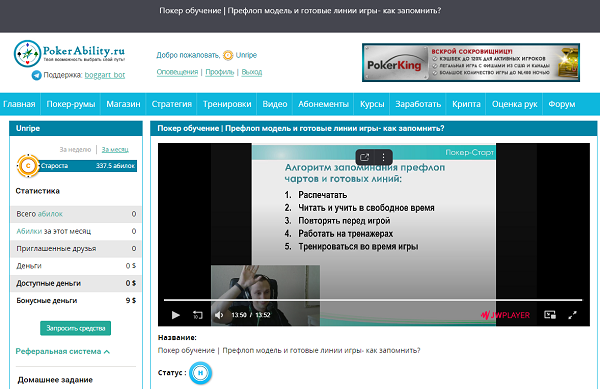Click the pop-out icon above the video
This screenshot has width=600, height=389.
point(365,157)
